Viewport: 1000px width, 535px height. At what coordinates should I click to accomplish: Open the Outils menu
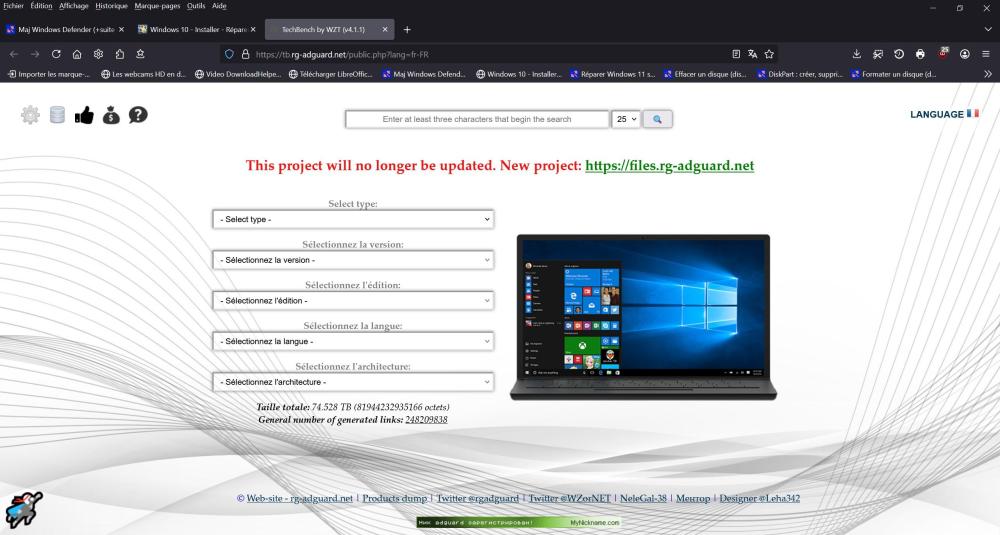[196, 6]
